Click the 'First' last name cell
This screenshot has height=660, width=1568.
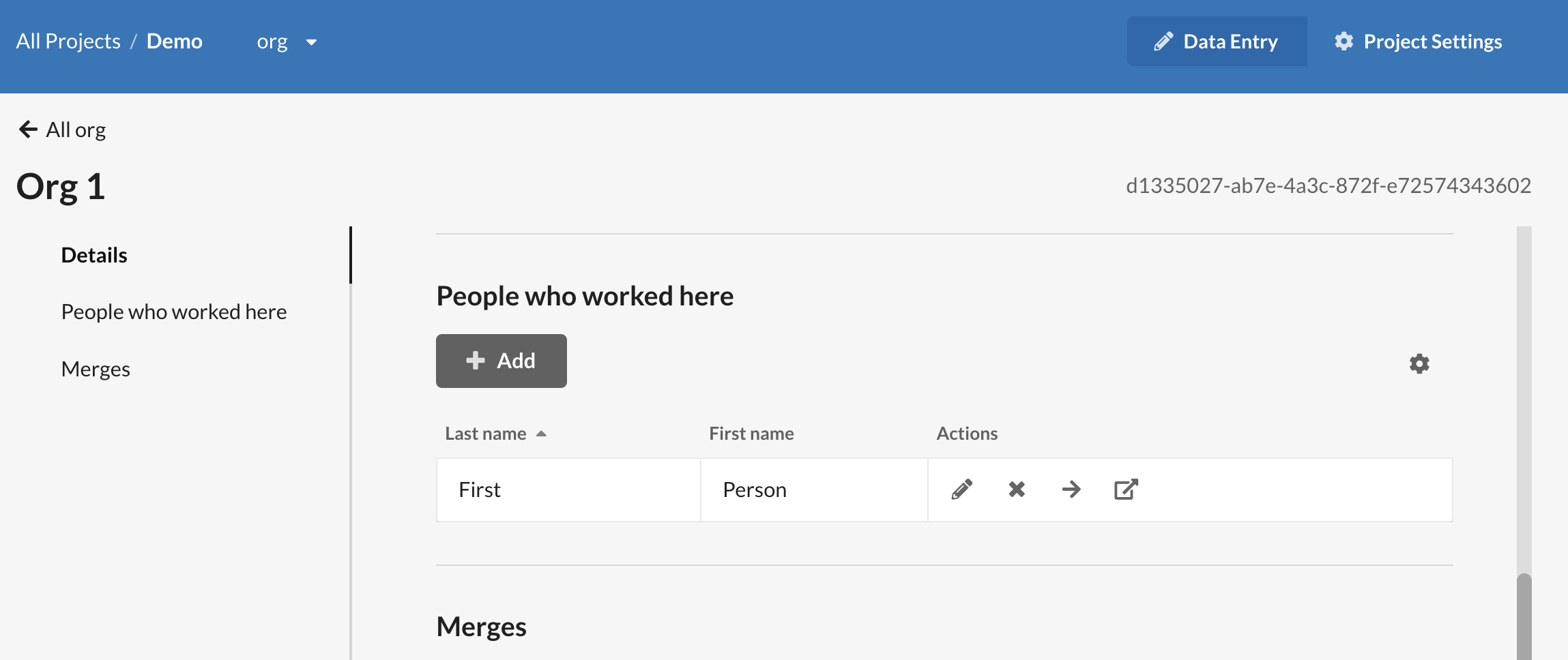point(568,490)
